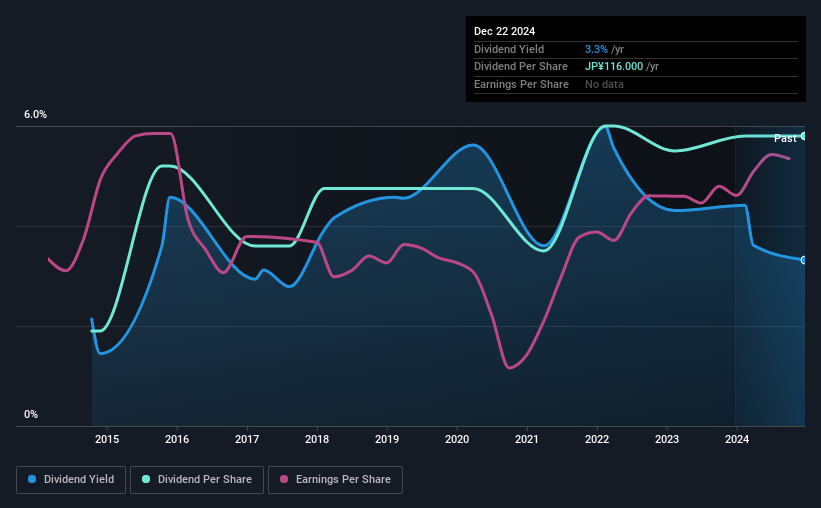Toggle the Dividend Yield legend button

(x=71, y=480)
